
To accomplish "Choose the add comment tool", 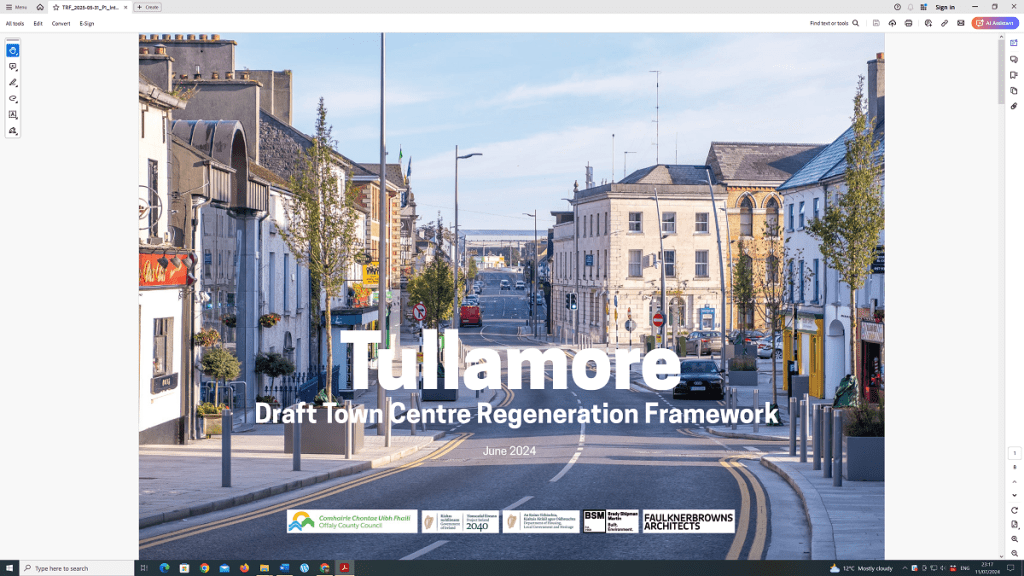I will (x=13, y=66).
